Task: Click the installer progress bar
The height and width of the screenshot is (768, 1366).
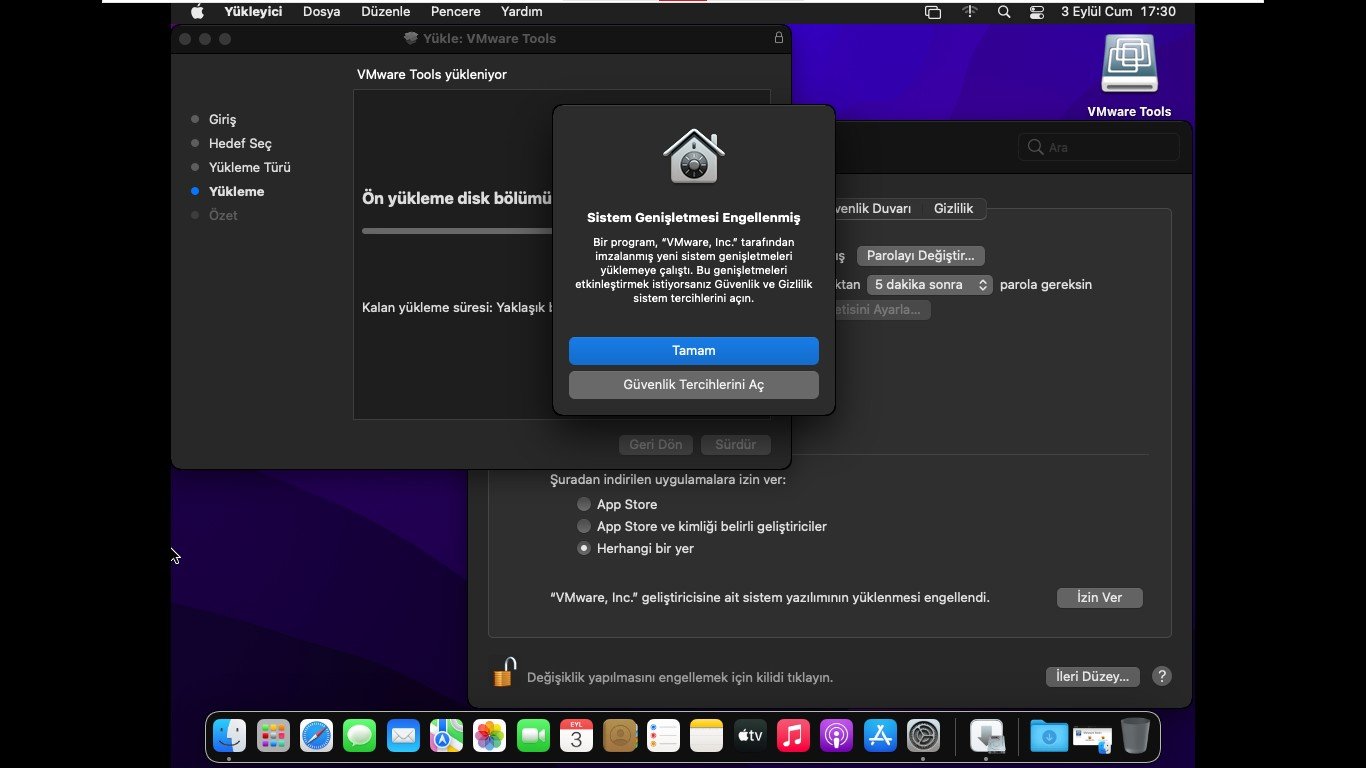Action: [458, 231]
